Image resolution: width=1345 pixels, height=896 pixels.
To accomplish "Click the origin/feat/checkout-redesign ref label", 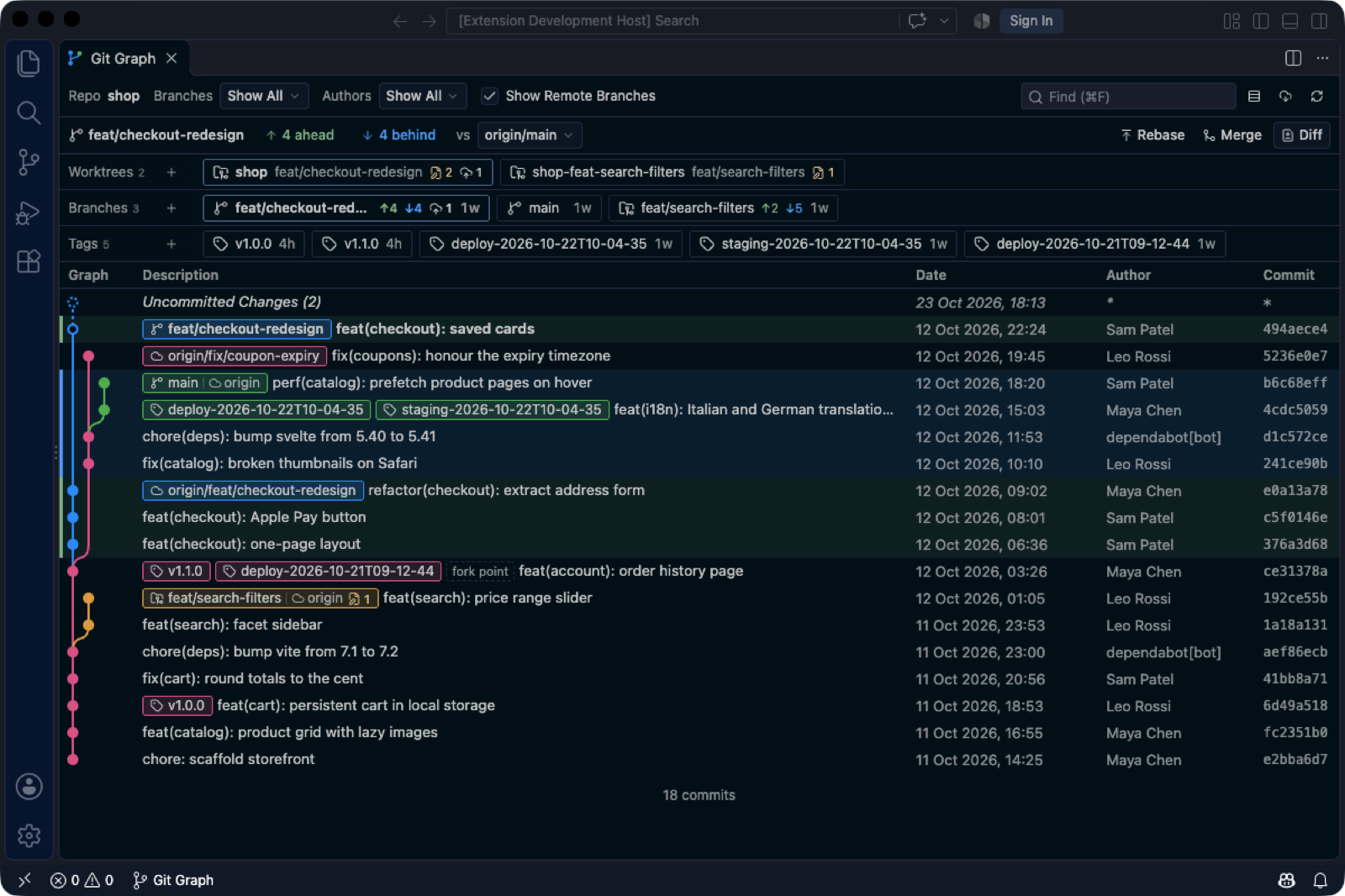I will coord(253,491).
